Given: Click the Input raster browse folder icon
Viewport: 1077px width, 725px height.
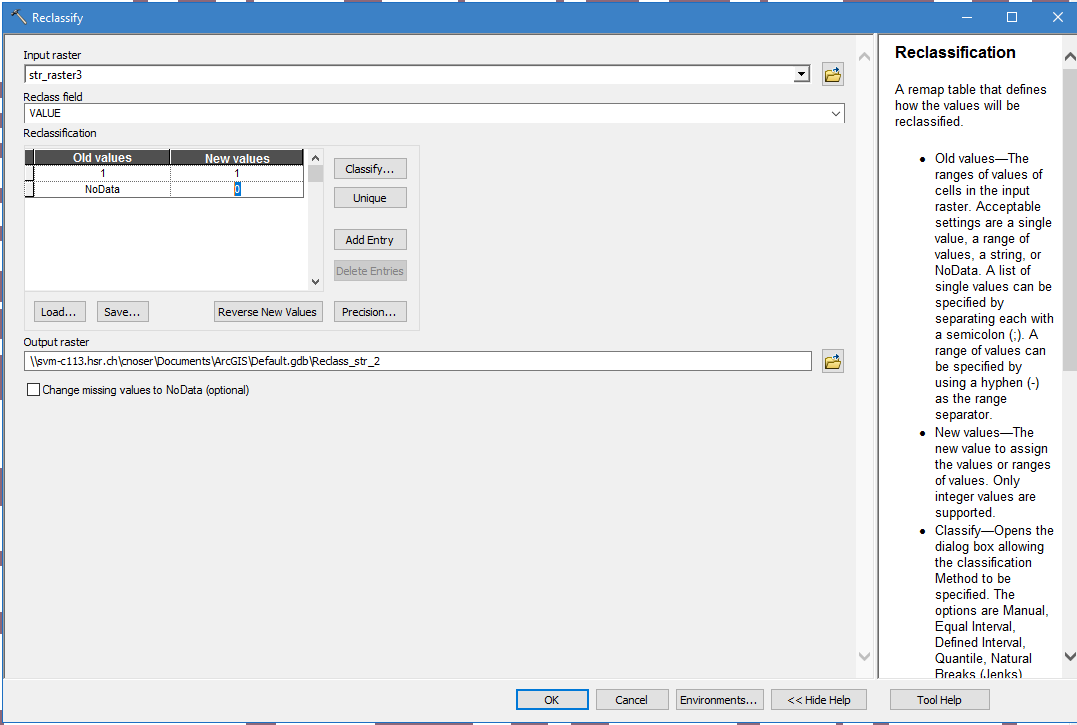Looking at the screenshot, I should pyautogui.click(x=833, y=74).
